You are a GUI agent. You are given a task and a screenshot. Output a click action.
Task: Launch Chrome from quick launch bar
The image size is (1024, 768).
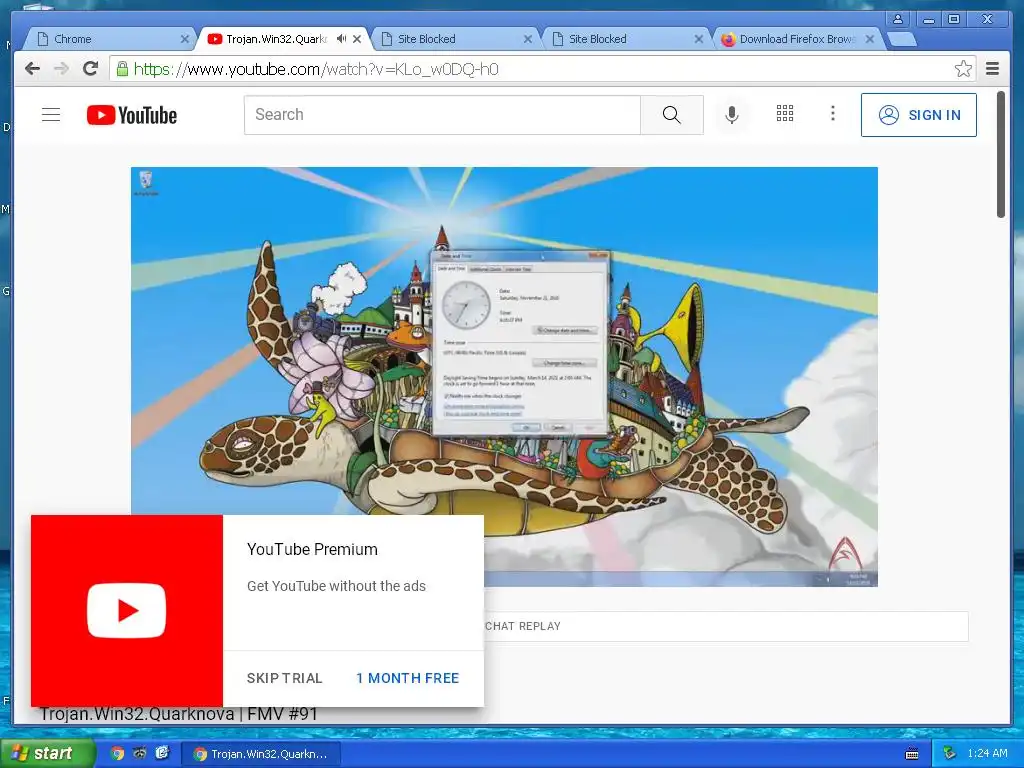pos(117,754)
